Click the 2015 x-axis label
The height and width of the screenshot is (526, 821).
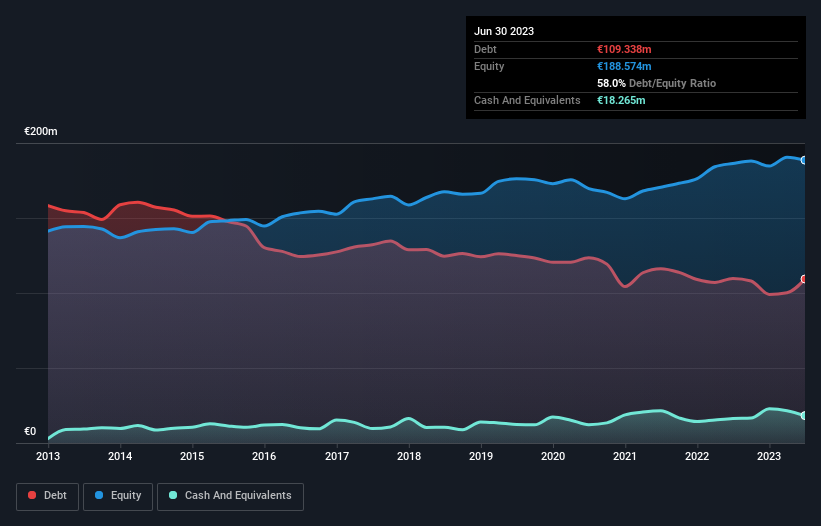pos(192,456)
